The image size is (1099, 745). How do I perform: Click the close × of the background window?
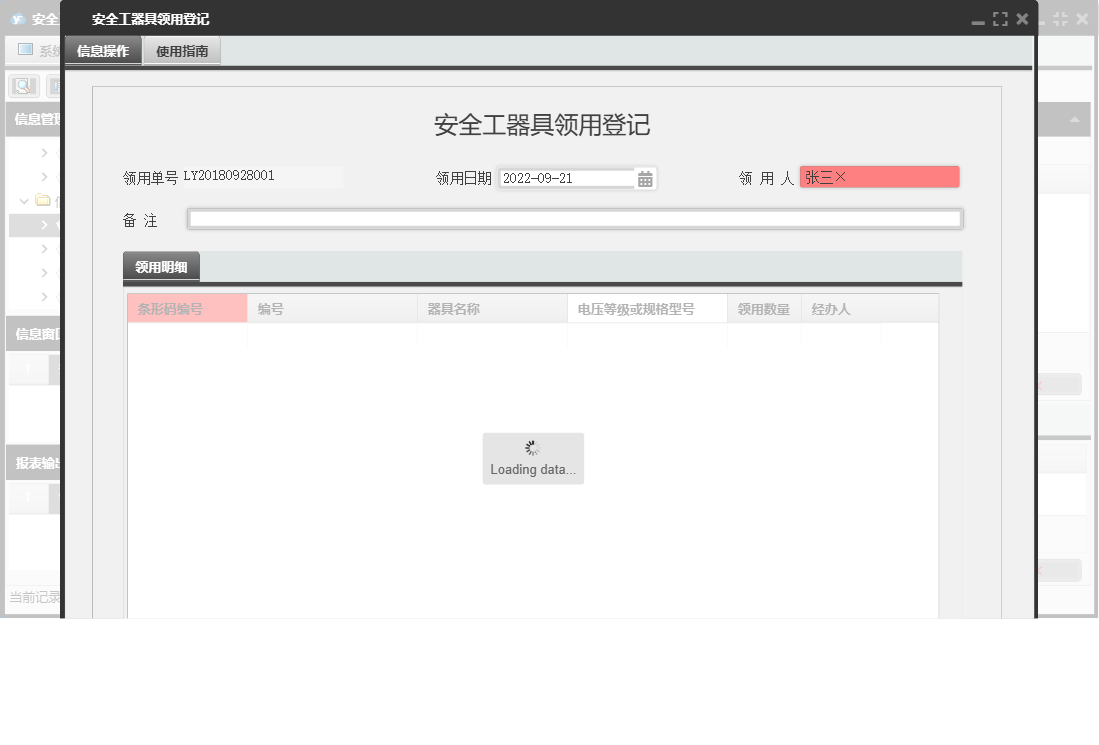point(1083,17)
